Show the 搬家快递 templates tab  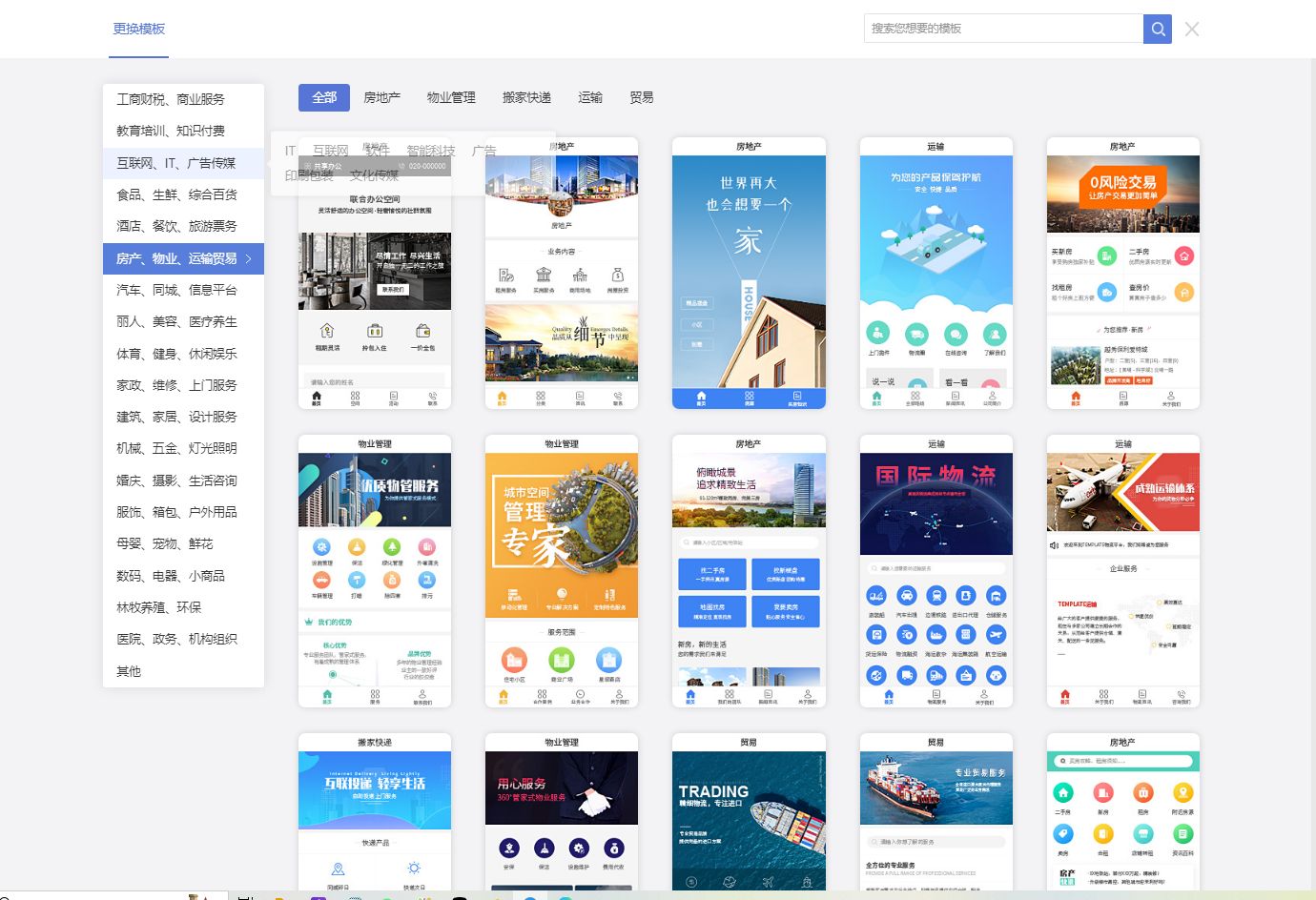[526, 97]
